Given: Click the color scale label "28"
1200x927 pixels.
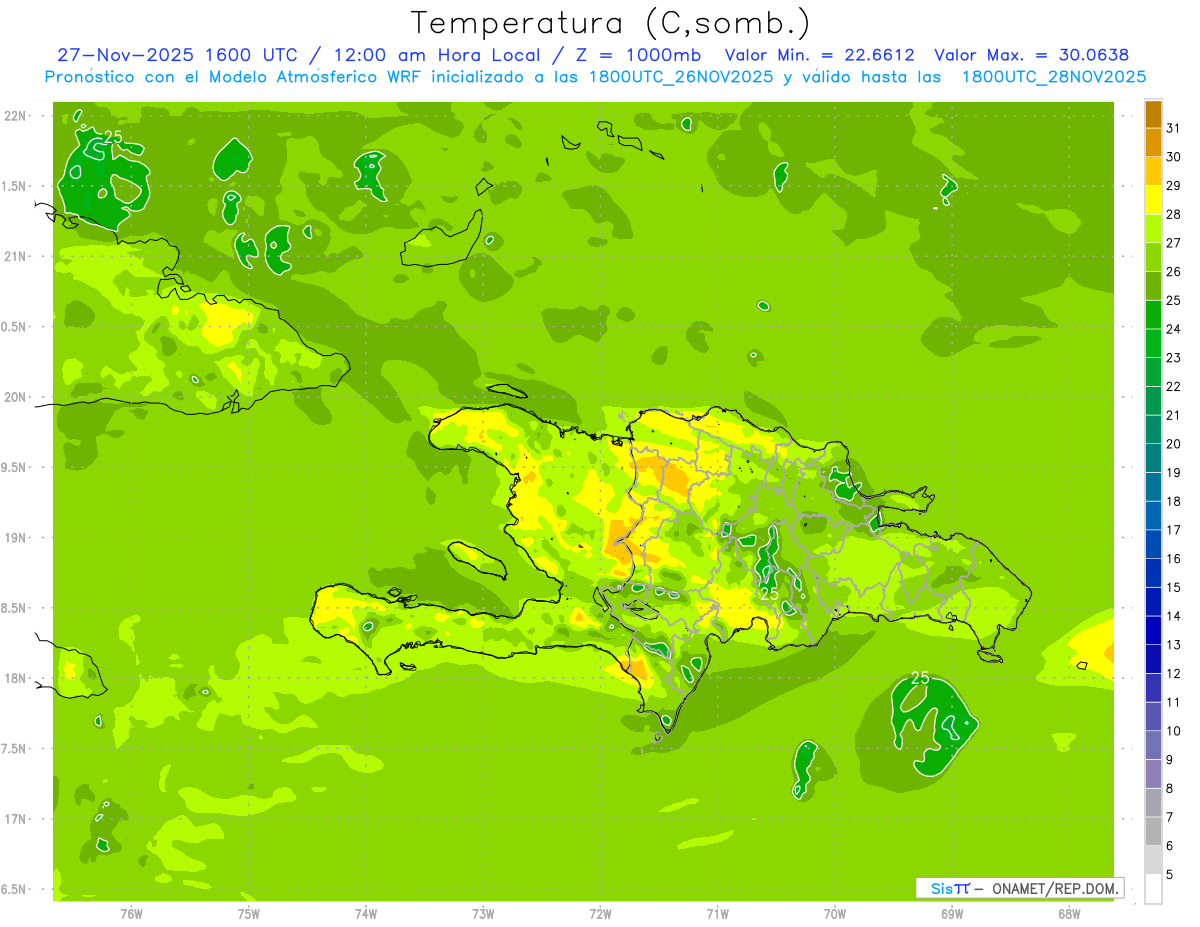Looking at the screenshot, I should (x=1174, y=214).
